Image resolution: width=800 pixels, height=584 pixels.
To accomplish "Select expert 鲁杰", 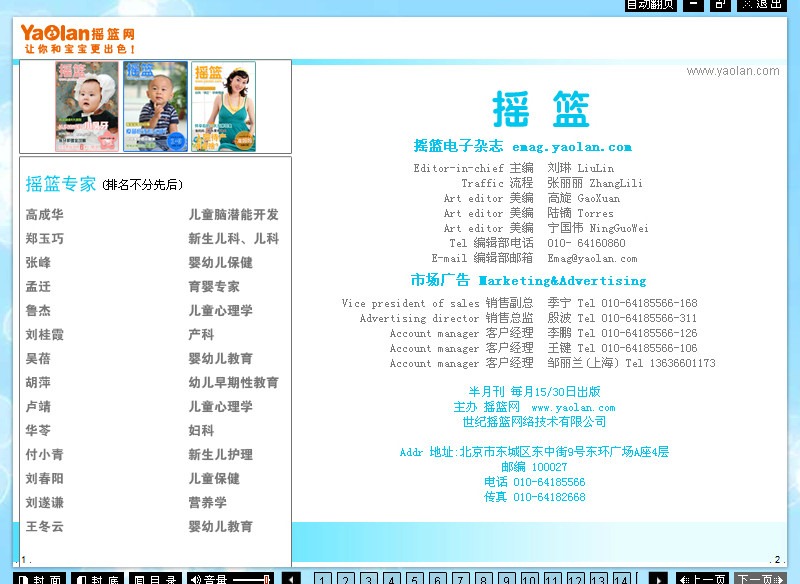I will (38, 310).
